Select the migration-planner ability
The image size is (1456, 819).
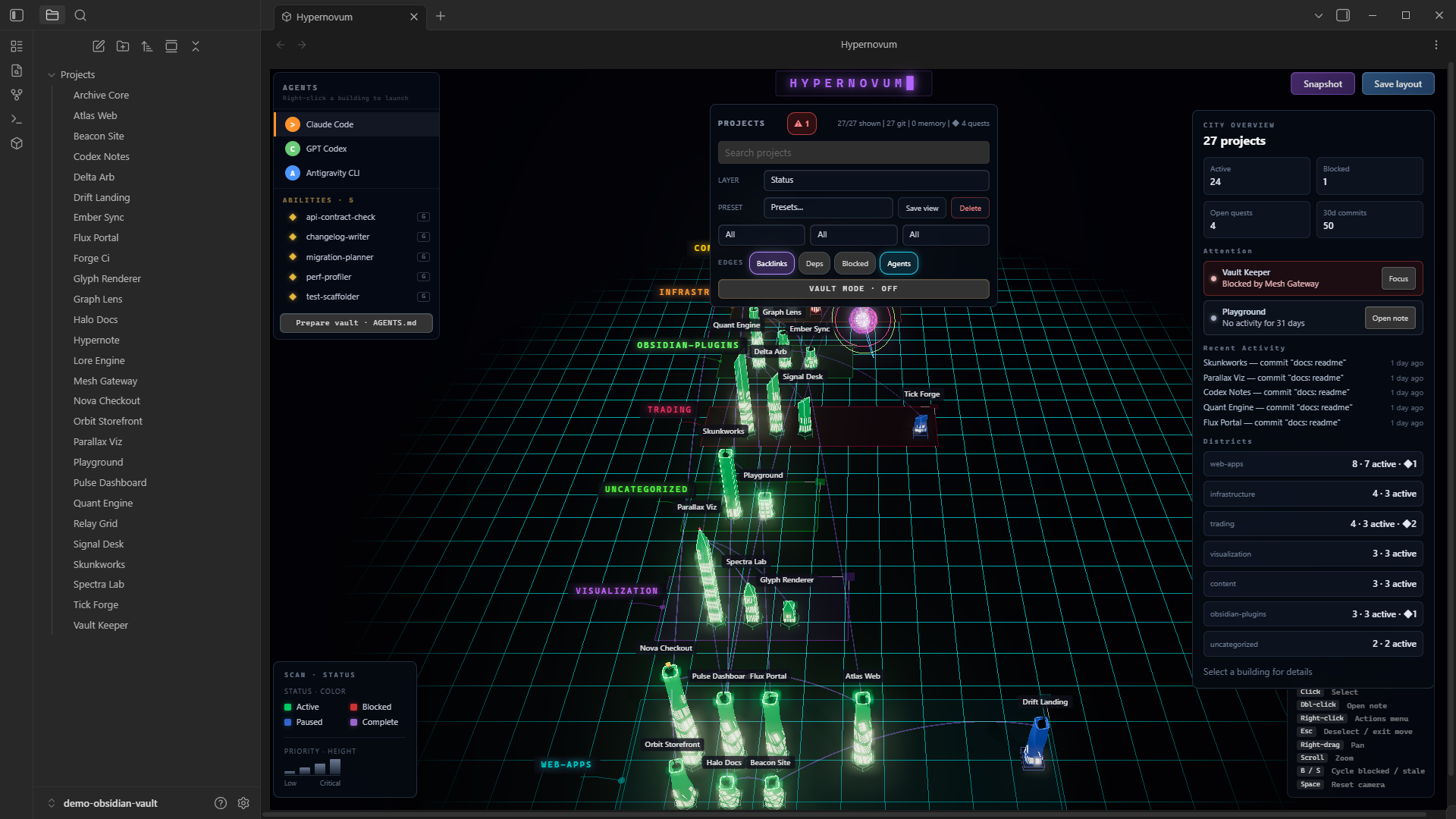pos(356,257)
